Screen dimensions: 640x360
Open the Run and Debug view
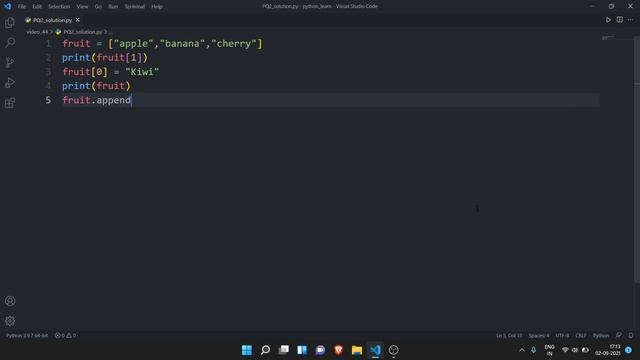pyautogui.click(x=10, y=82)
